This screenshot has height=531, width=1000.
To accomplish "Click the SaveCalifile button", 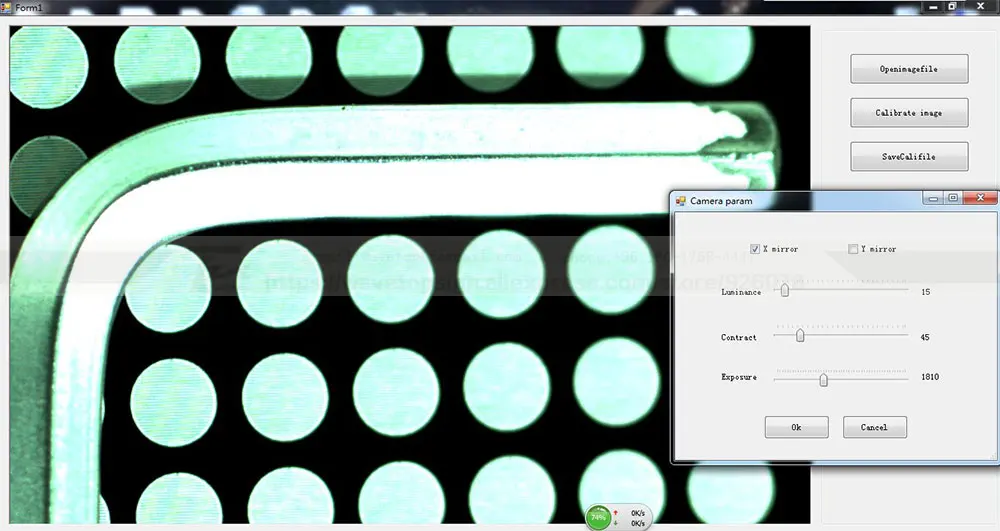I will (x=909, y=156).
